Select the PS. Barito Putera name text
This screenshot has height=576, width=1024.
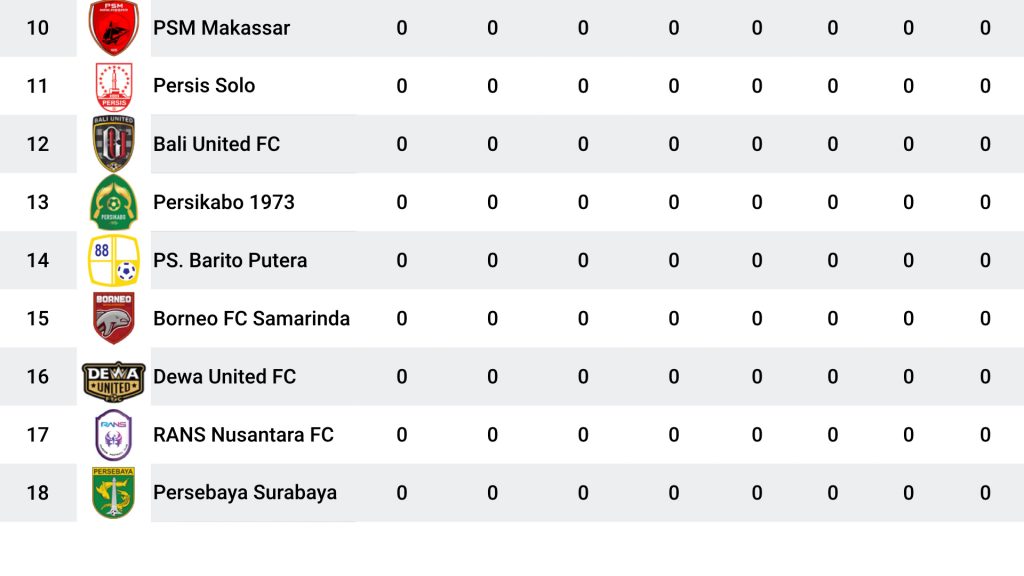tap(230, 260)
